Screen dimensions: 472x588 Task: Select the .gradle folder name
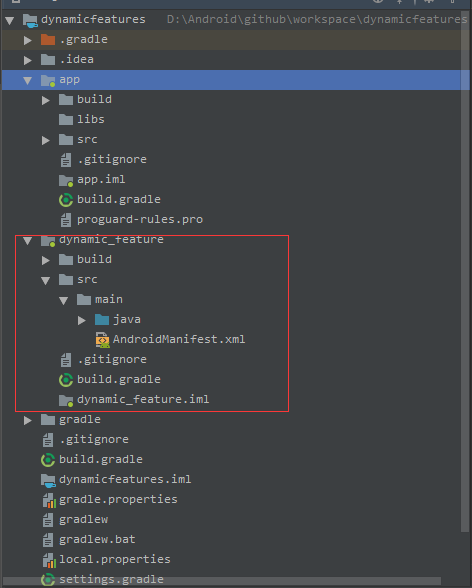(x=84, y=39)
